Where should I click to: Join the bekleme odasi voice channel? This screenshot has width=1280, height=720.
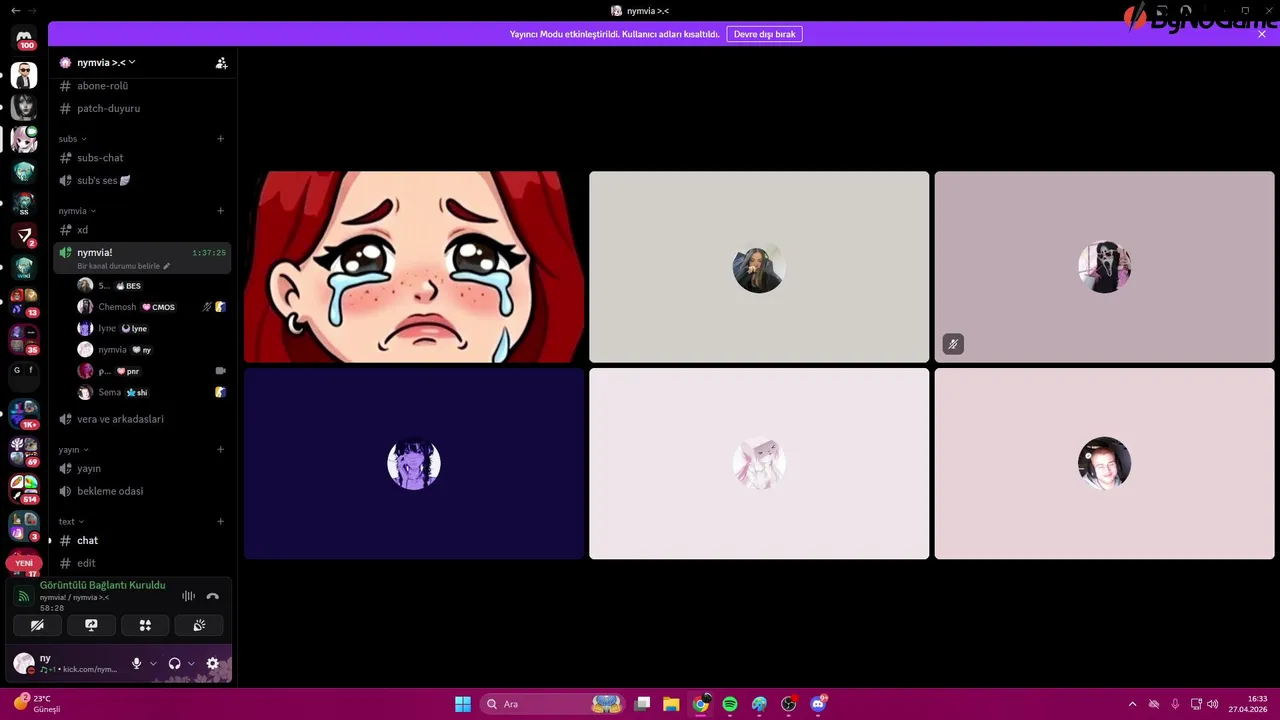tap(142, 491)
